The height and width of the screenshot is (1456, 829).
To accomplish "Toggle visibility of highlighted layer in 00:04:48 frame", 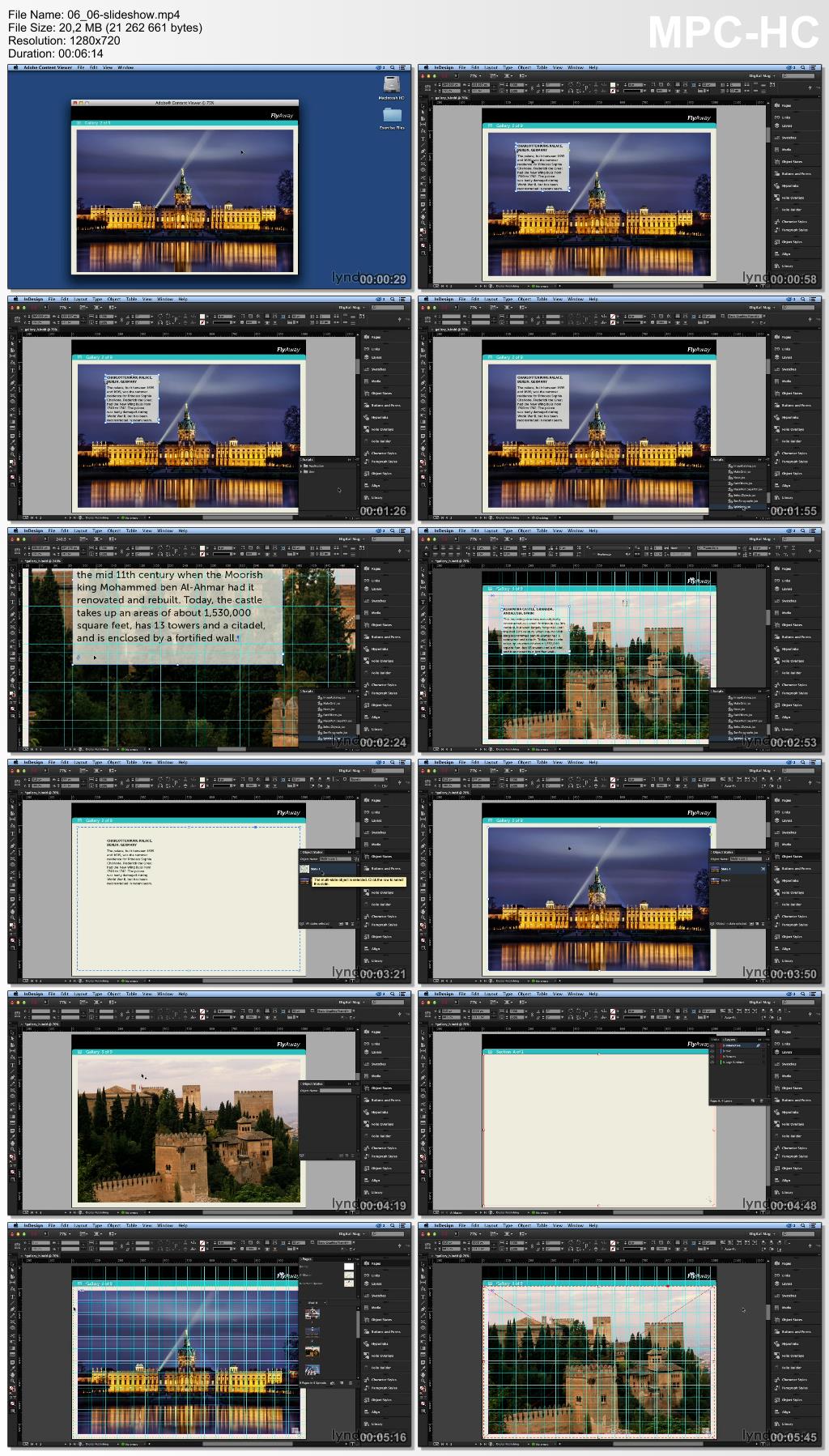I will click(x=713, y=1045).
